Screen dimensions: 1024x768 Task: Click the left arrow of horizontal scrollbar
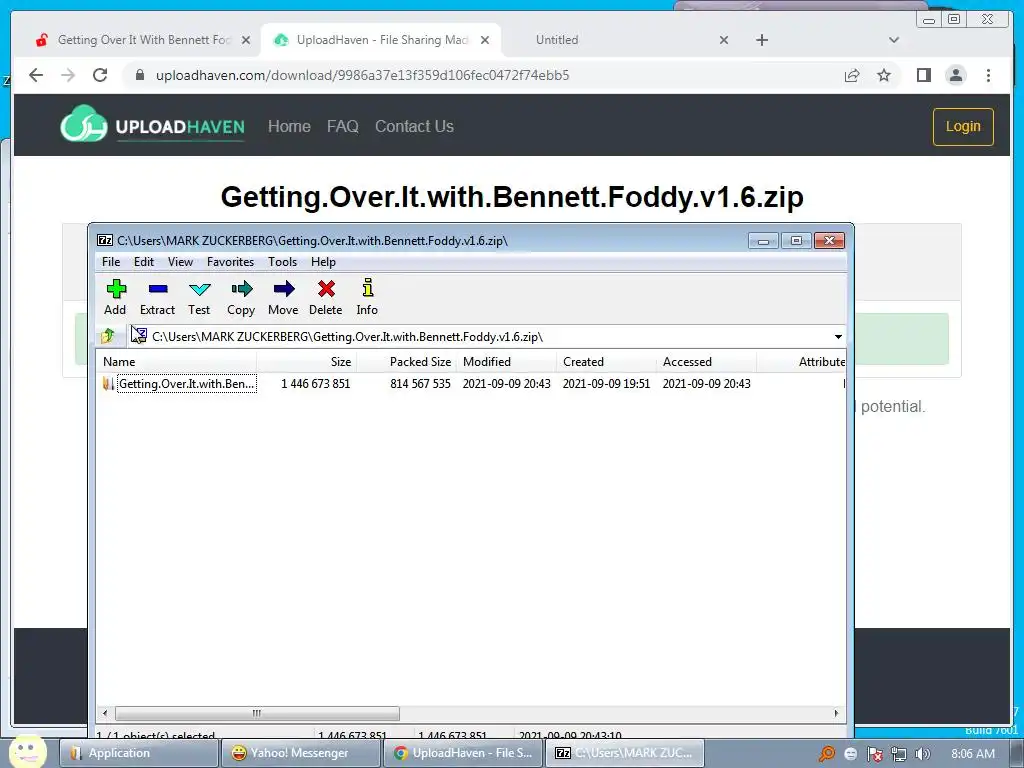tap(105, 713)
